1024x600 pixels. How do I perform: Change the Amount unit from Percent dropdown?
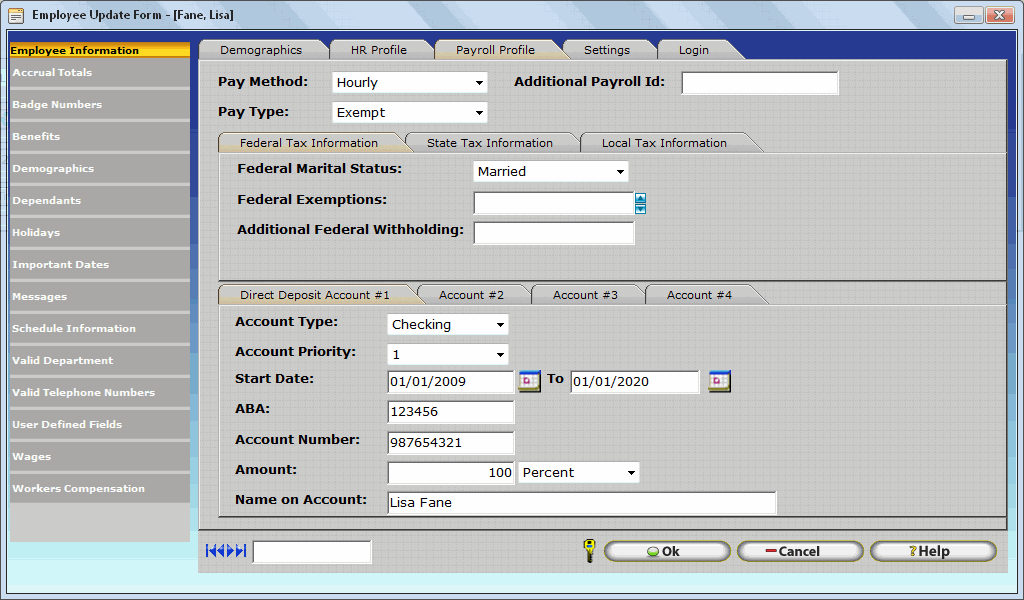[x=631, y=472]
